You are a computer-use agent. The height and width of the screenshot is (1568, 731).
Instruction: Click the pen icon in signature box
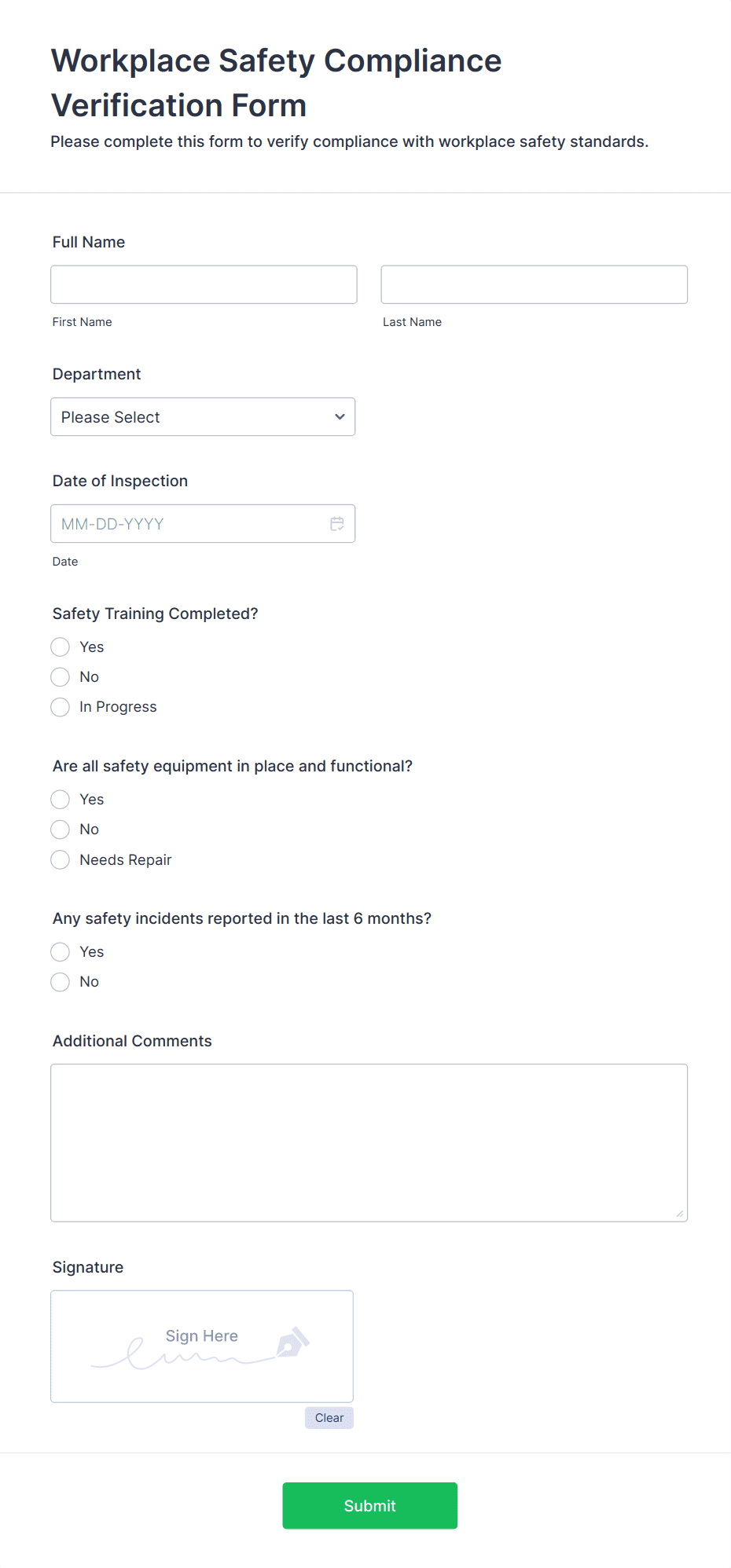[292, 1343]
